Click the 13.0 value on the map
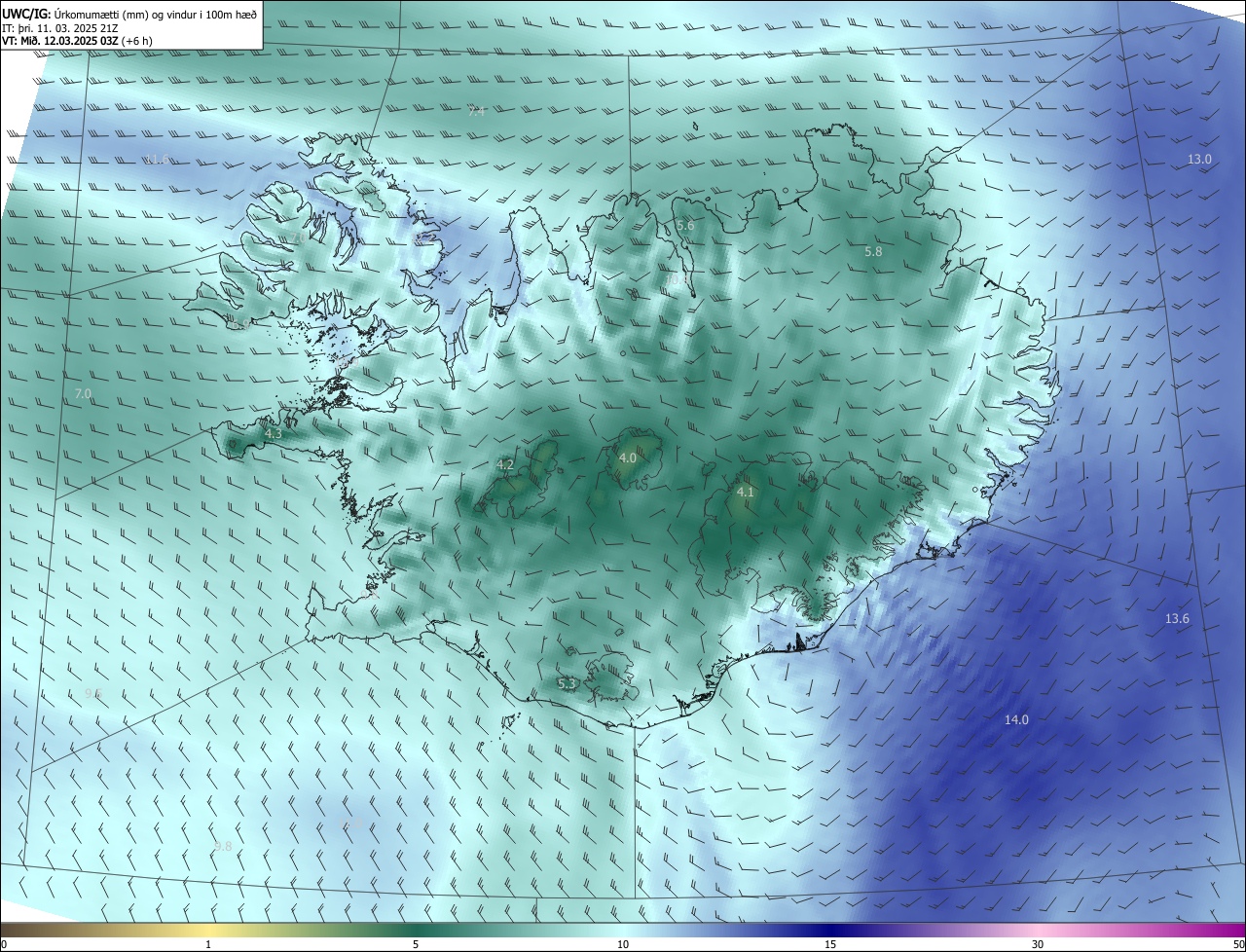Viewport: 1246px width, 952px height. tap(1199, 159)
